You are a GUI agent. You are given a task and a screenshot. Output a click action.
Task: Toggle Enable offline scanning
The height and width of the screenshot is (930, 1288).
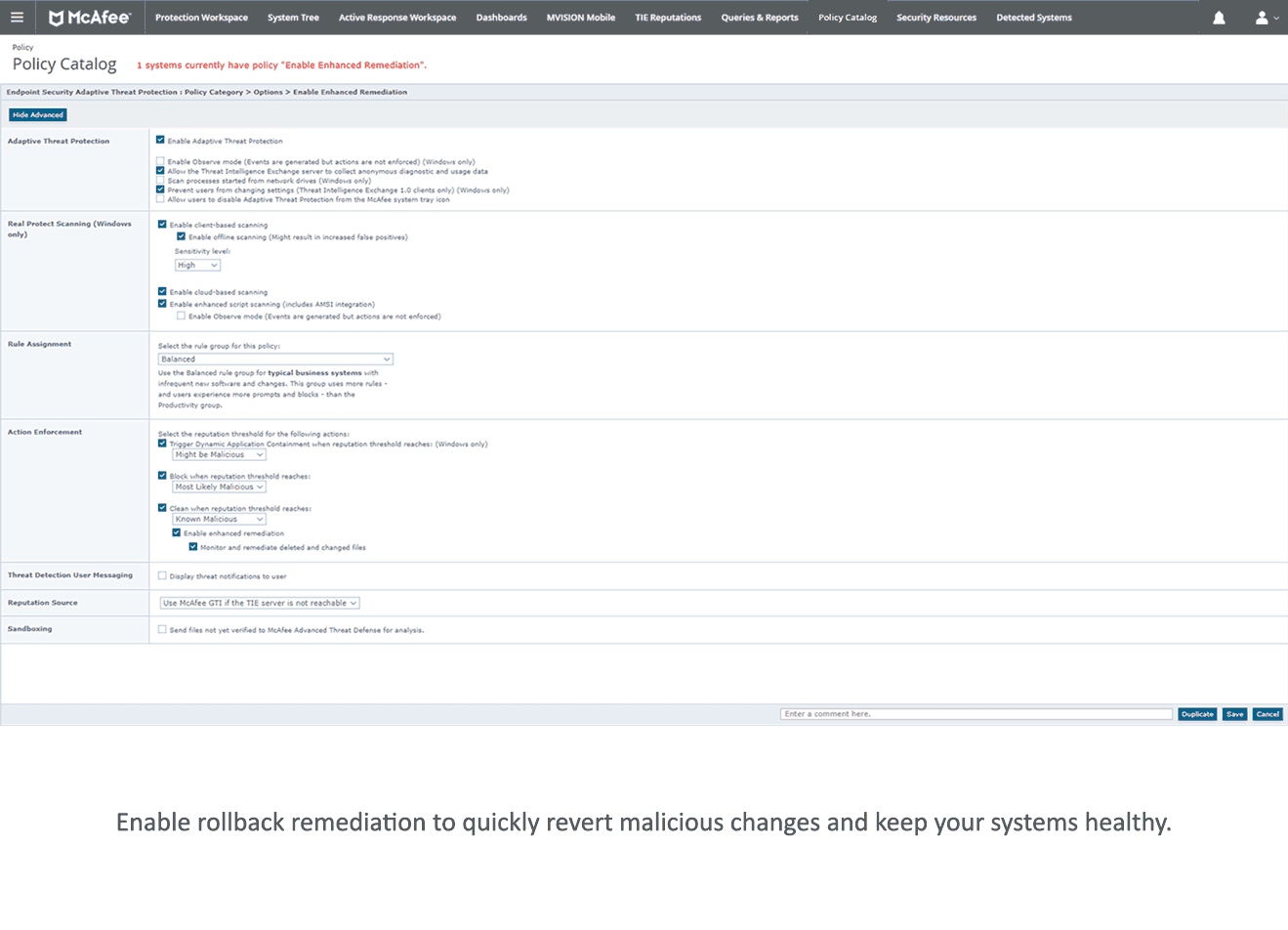181,236
